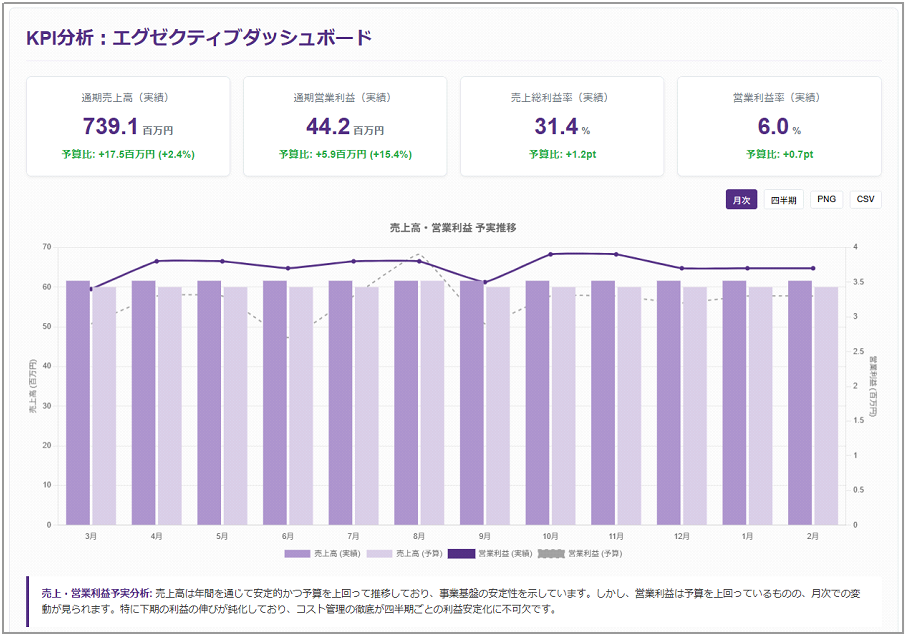Select the 通期売上高（実績）KPI card
Viewport: 908px width, 636px height.
130,124
